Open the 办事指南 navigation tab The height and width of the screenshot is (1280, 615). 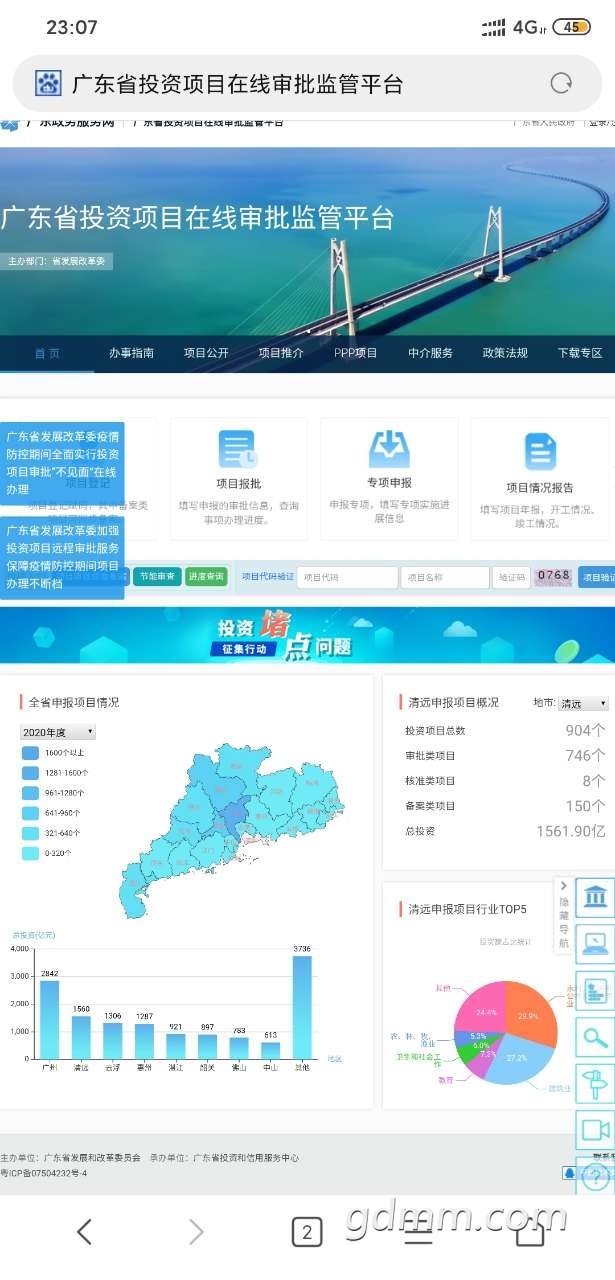[132, 353]
